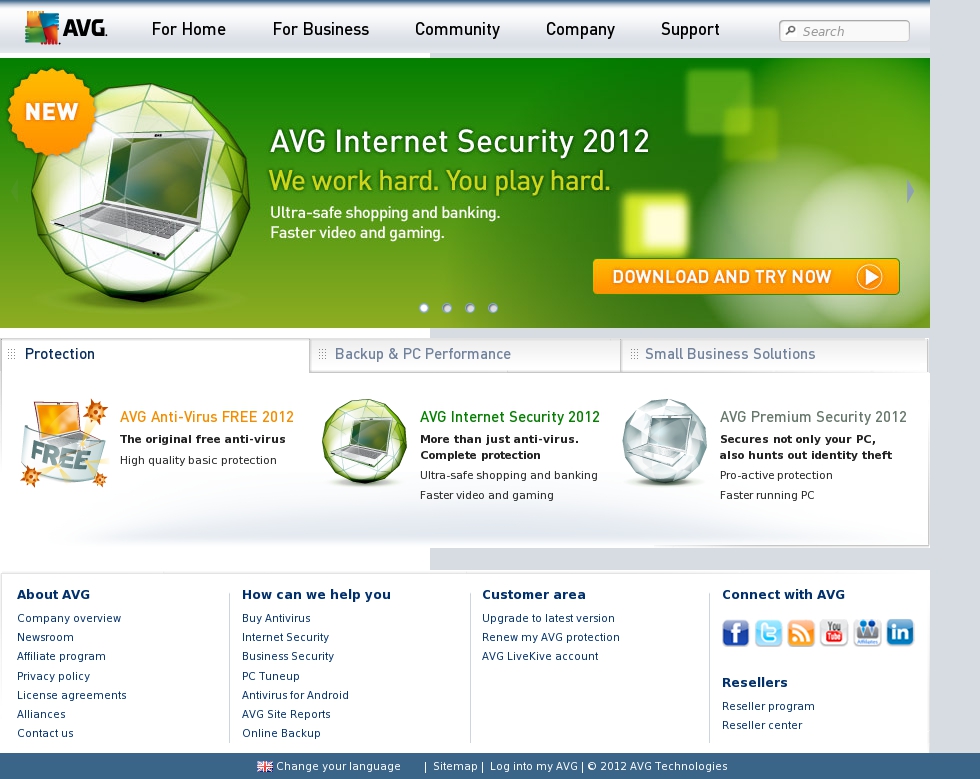Viewport: 980px width, 779px height.
Task: Open AVG's Facebook page icon
Action: 735,633
